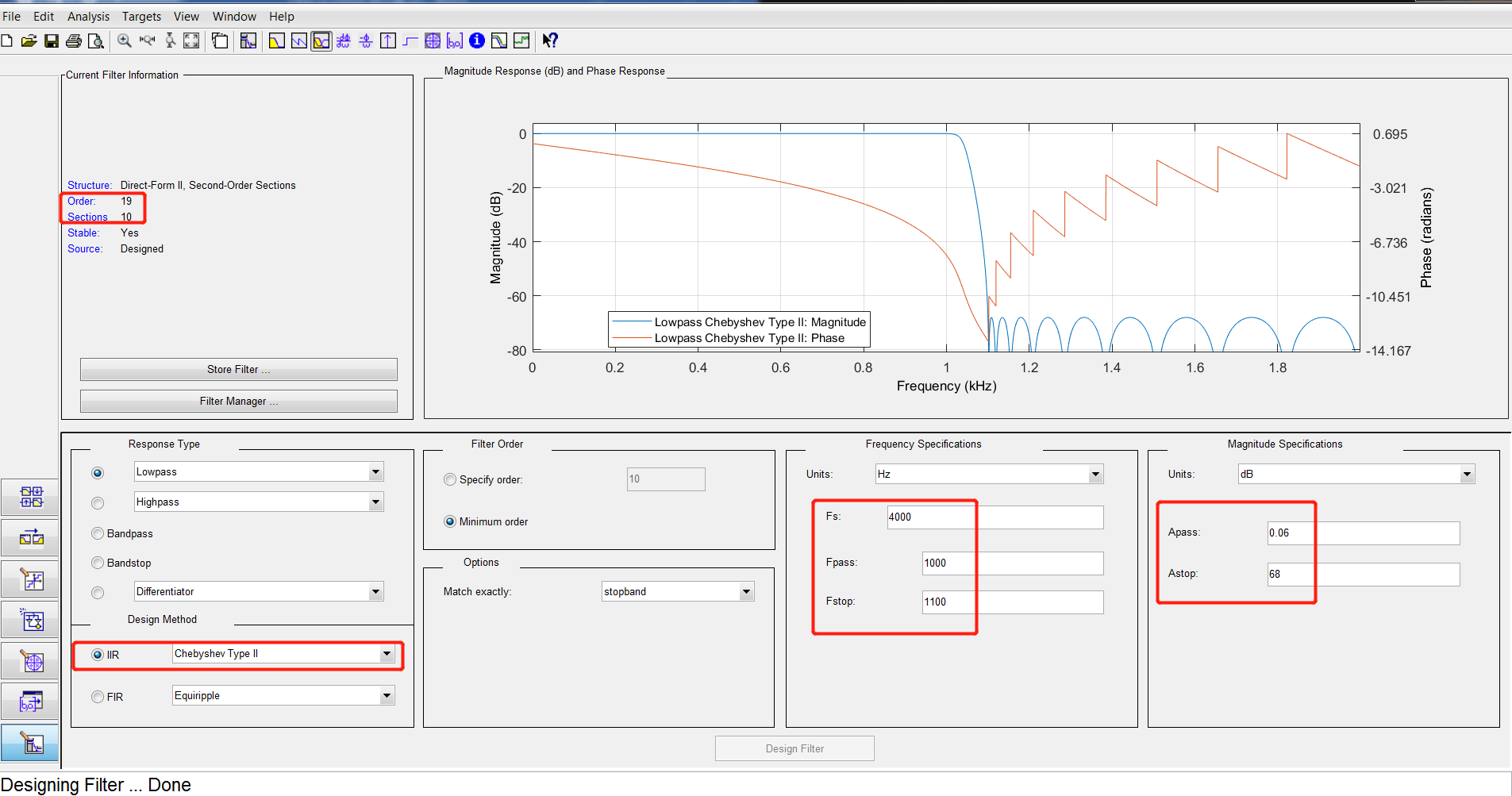1512x796 pixels.
Task: Open Print Preview from the toolbar
Action: tap(96, 40)
